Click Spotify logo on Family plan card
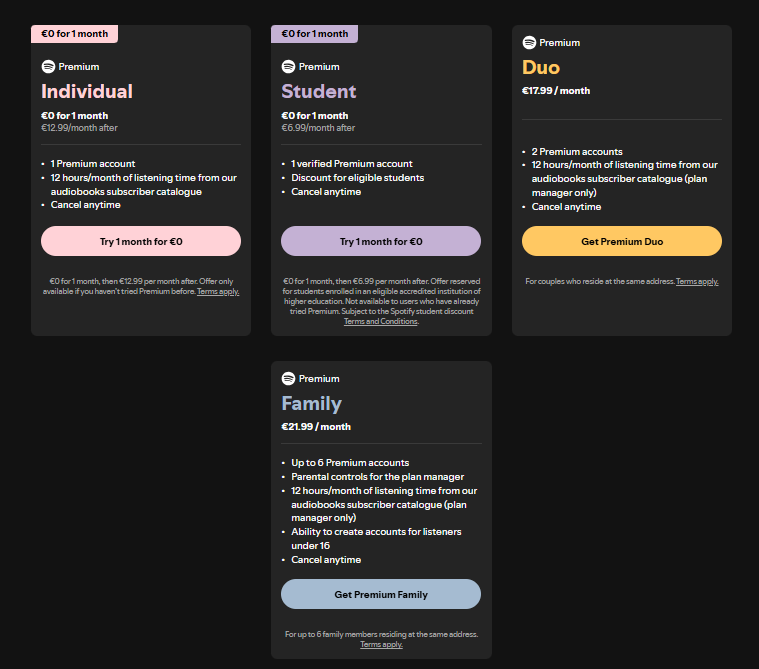Screen dimensions: 759x669 288,379
